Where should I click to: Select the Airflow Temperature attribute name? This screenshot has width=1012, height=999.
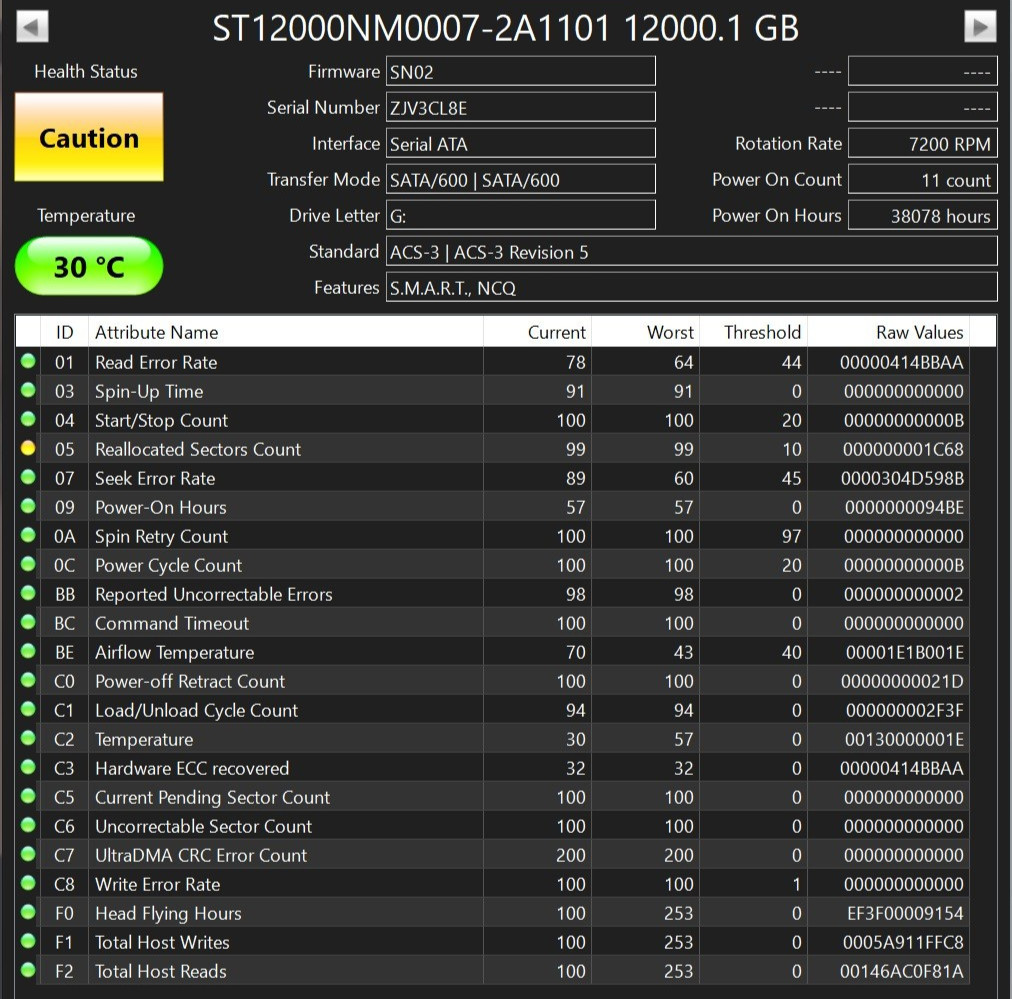click(174, 652)
